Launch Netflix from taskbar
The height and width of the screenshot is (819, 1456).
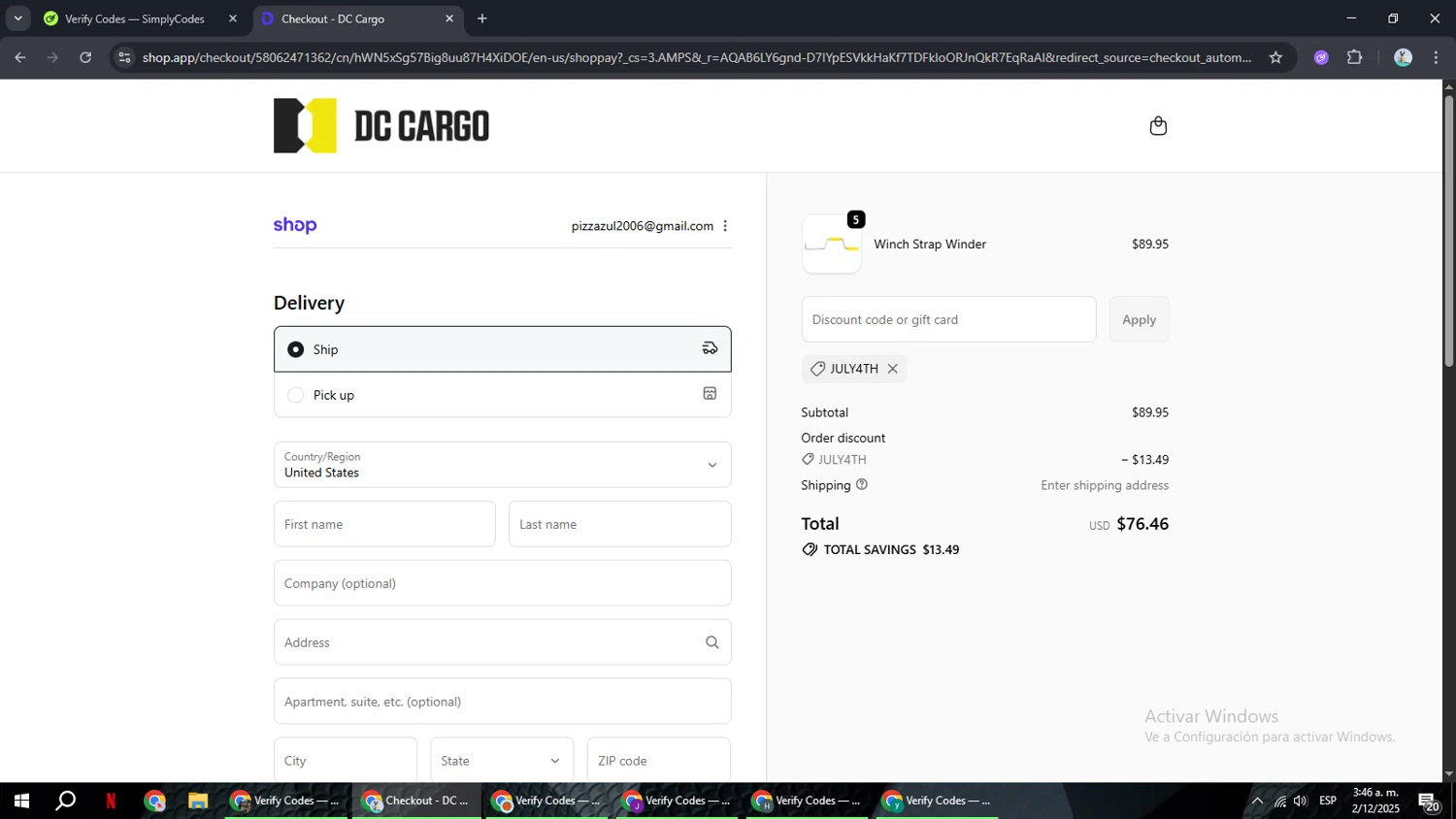tap(111, 801)
